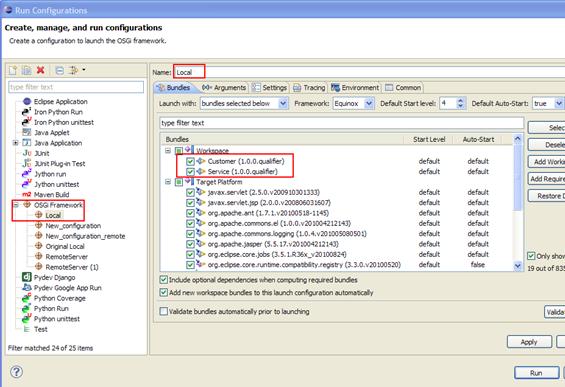Select Iron Python Run launch type
This screenshot has width=565, height=387.
point(58,112)
